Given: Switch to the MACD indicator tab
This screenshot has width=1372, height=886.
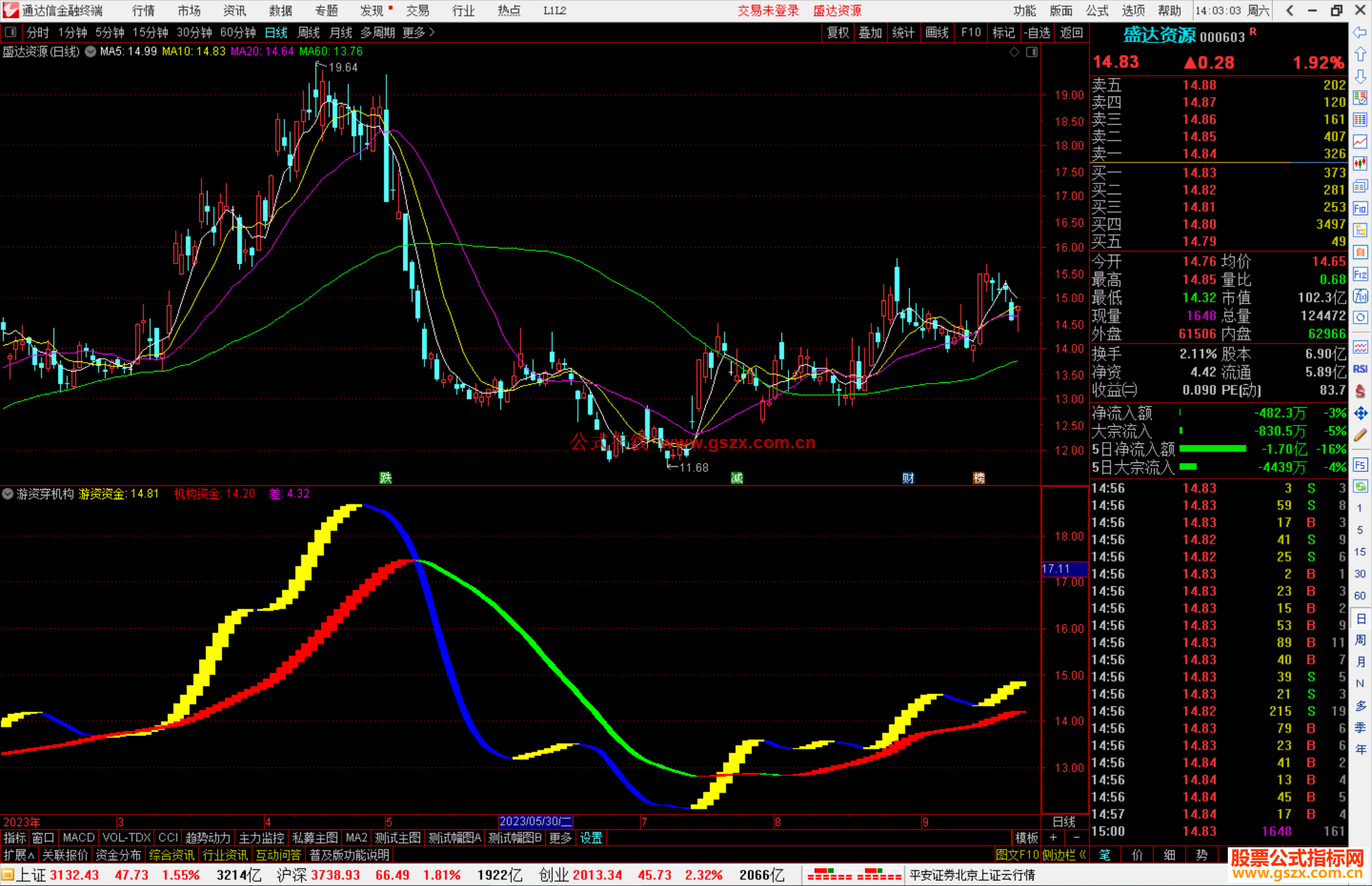Looking at the screenshot, I should tap(78, 838).
